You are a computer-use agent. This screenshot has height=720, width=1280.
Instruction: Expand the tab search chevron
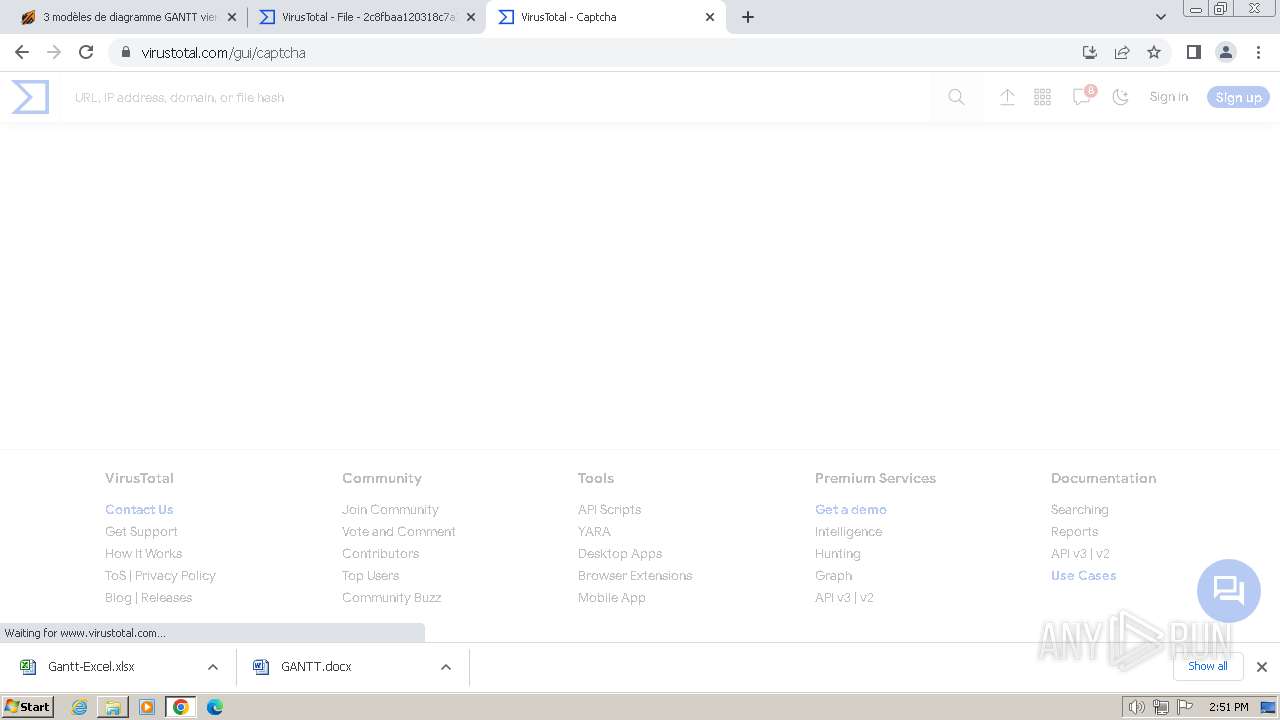click(x=1161, y=17)
